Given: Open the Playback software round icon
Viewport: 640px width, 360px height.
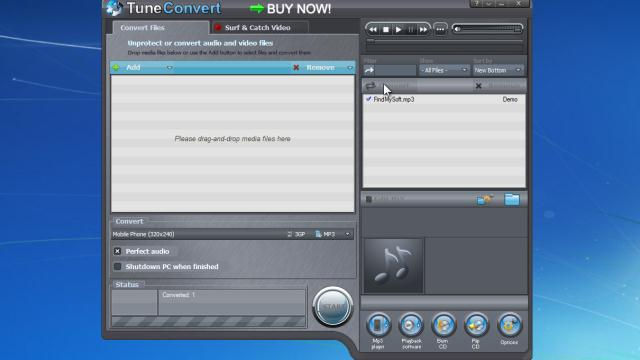Looking at the screenshot, I should (411, 325).
